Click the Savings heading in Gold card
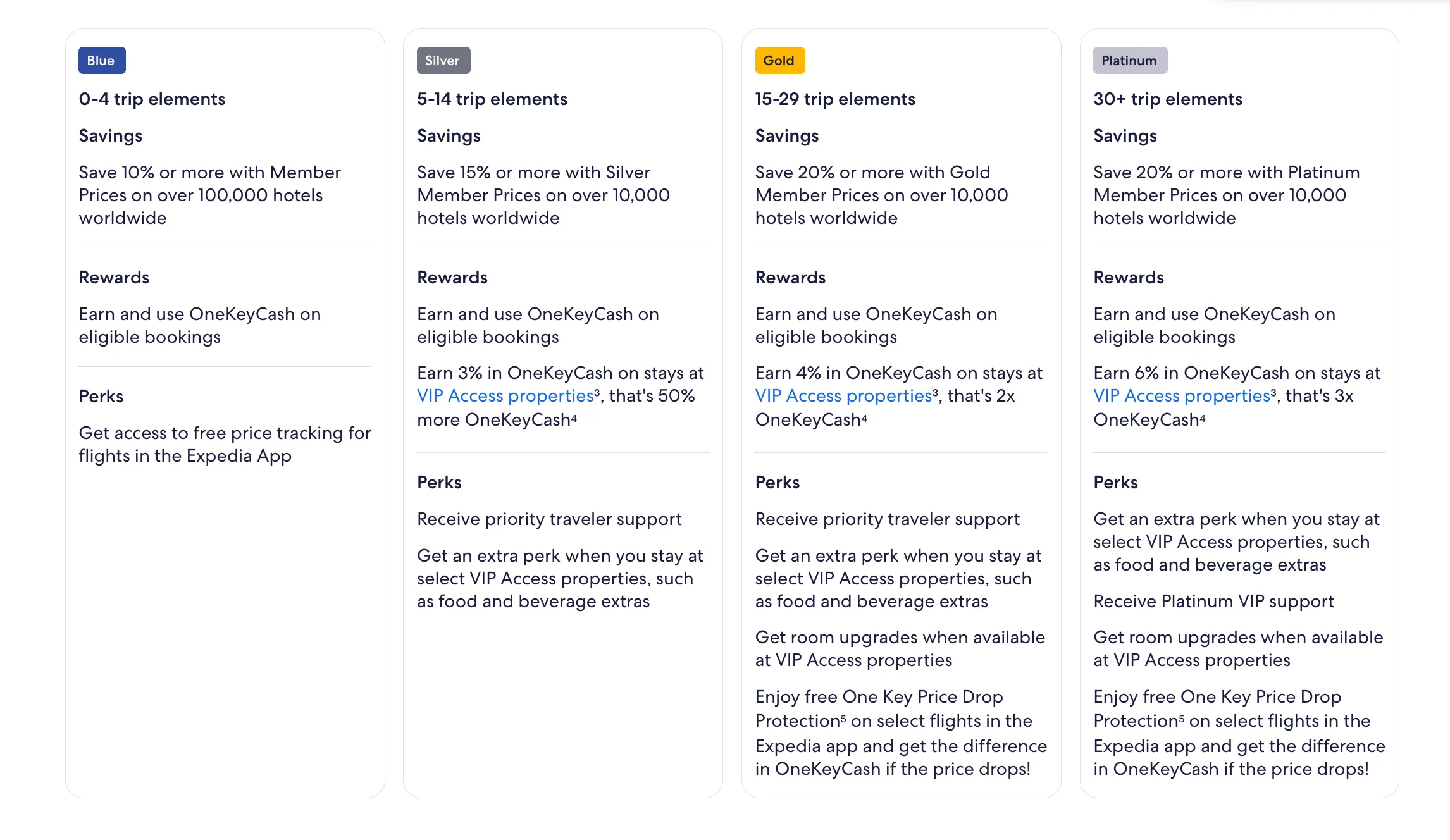The width and height of the screenshot is (1450, 840). [786, 135]
